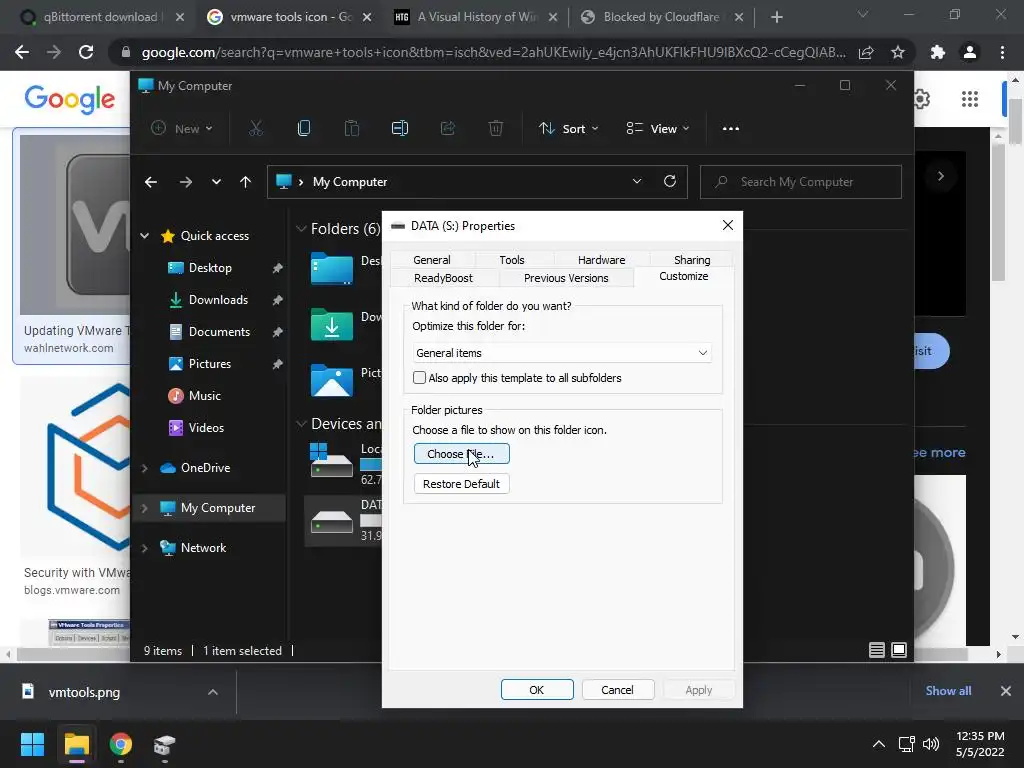Click the Rename icon in Explorer toolbar
Viewport: 1024px width, 768px height.
[x=400, y=129]
